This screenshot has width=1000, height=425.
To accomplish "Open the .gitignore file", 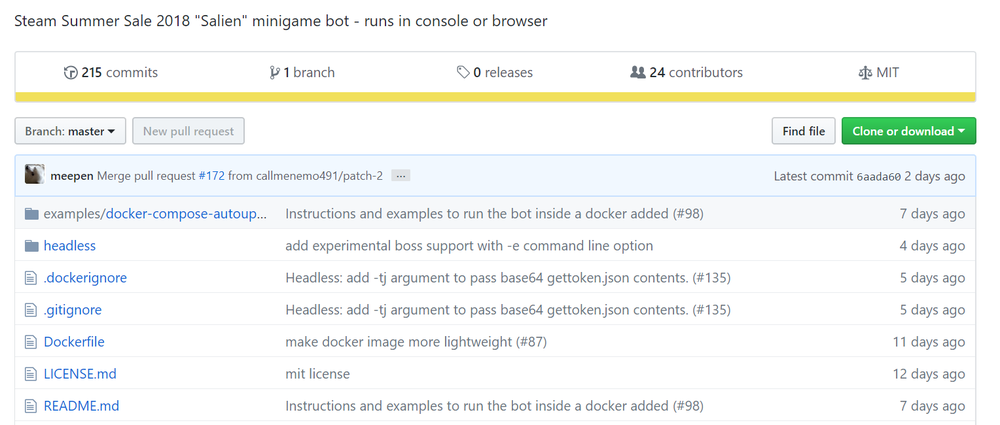I will point(72,309).
